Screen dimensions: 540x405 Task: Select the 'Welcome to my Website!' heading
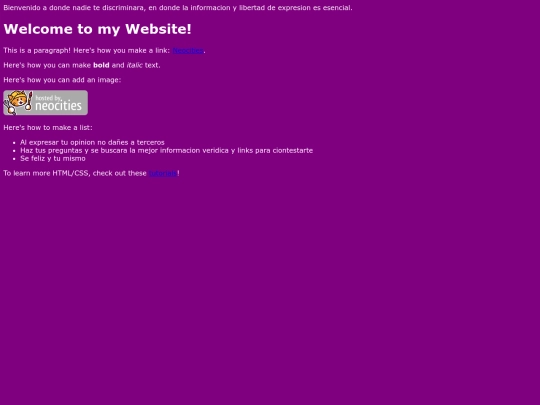(x=97, y=29)
